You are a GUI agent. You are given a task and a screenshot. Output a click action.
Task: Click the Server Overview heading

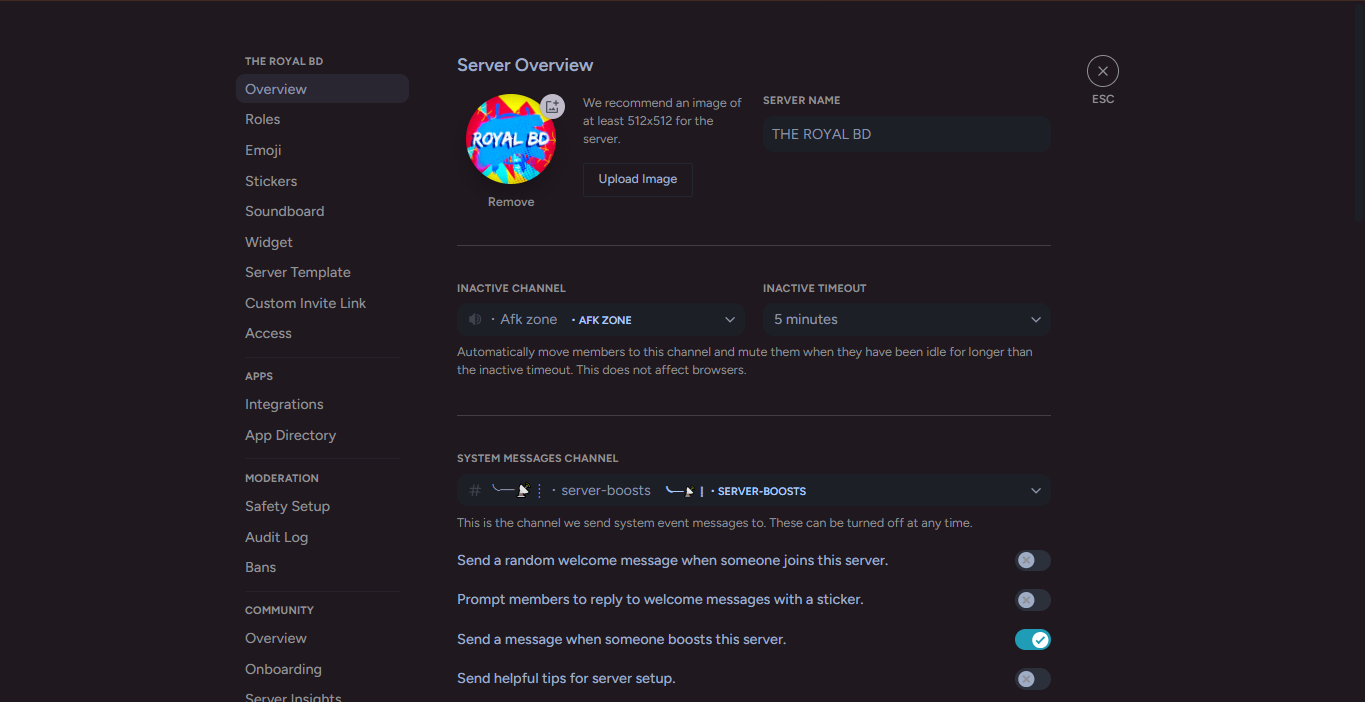tap(525, 65)
